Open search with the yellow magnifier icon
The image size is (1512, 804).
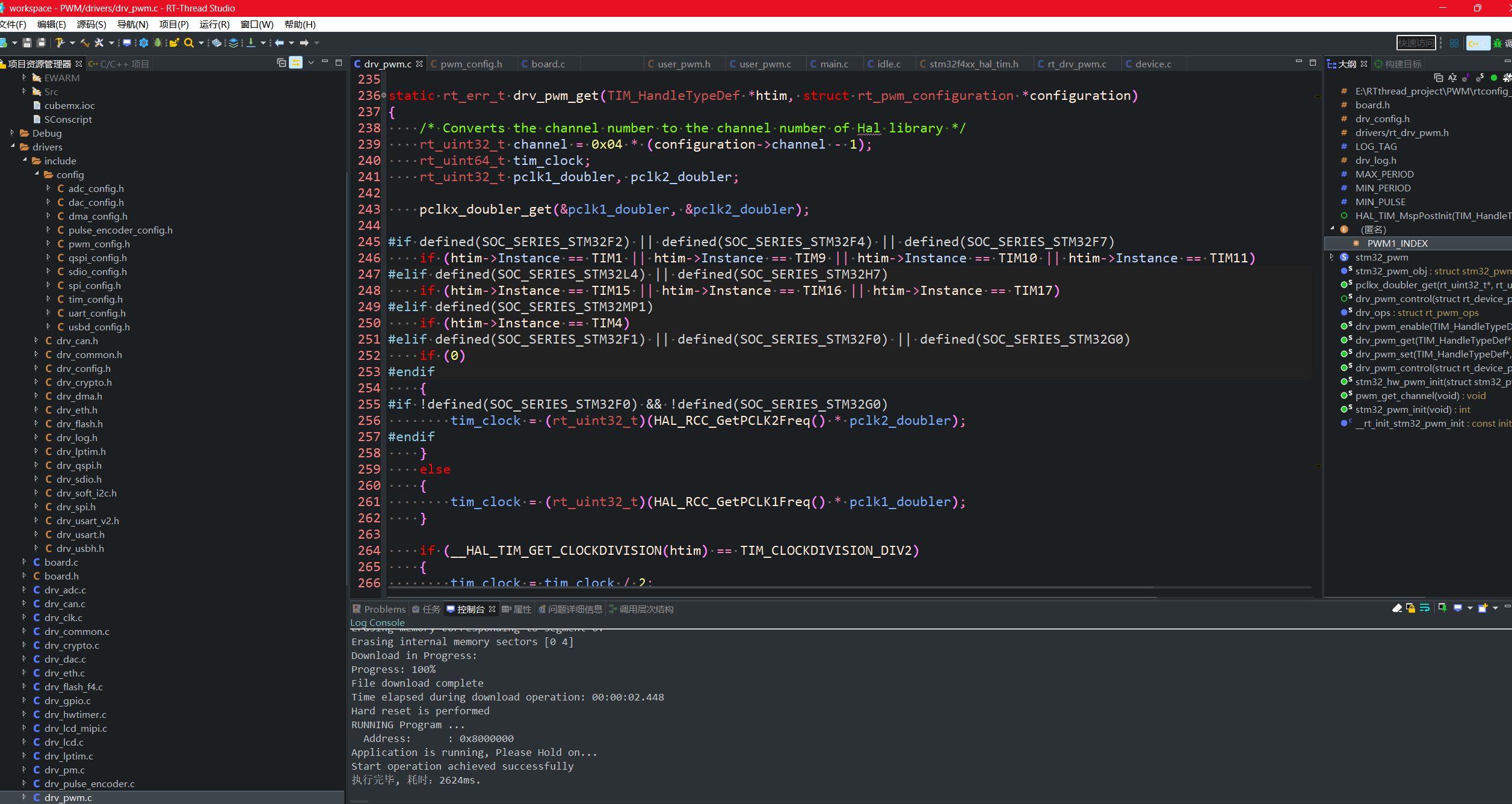point(189,43)
